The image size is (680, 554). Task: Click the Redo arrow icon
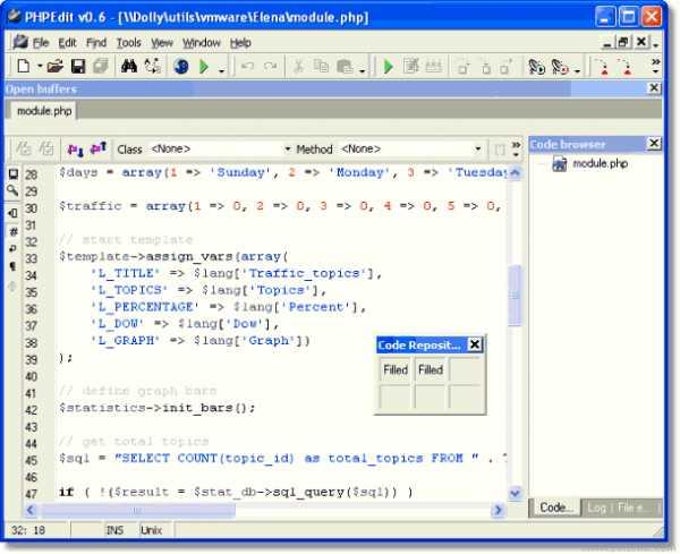click(271, 66)
